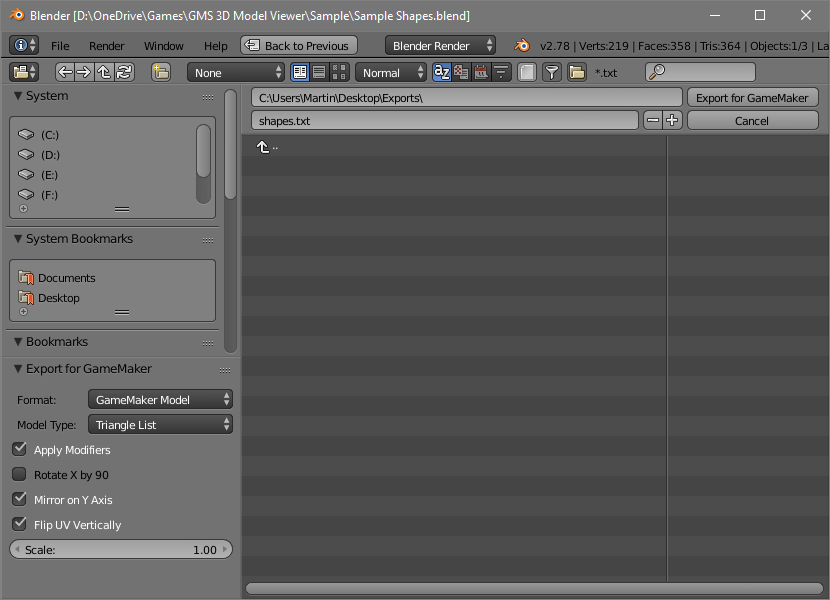The image size is (830, 600).
Task: Go forward to next folder
Action: 84,72
